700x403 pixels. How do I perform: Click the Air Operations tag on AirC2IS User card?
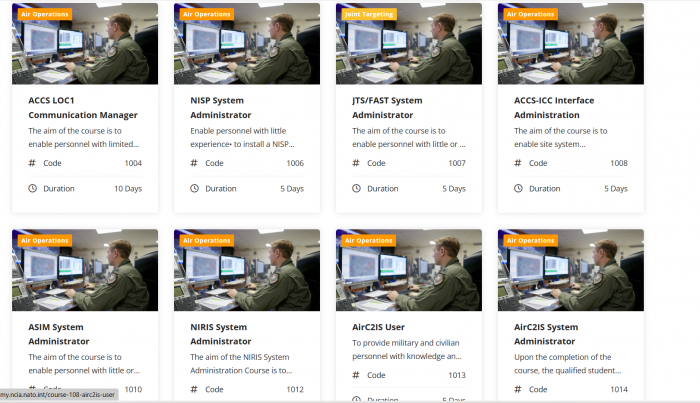[369, 241]
